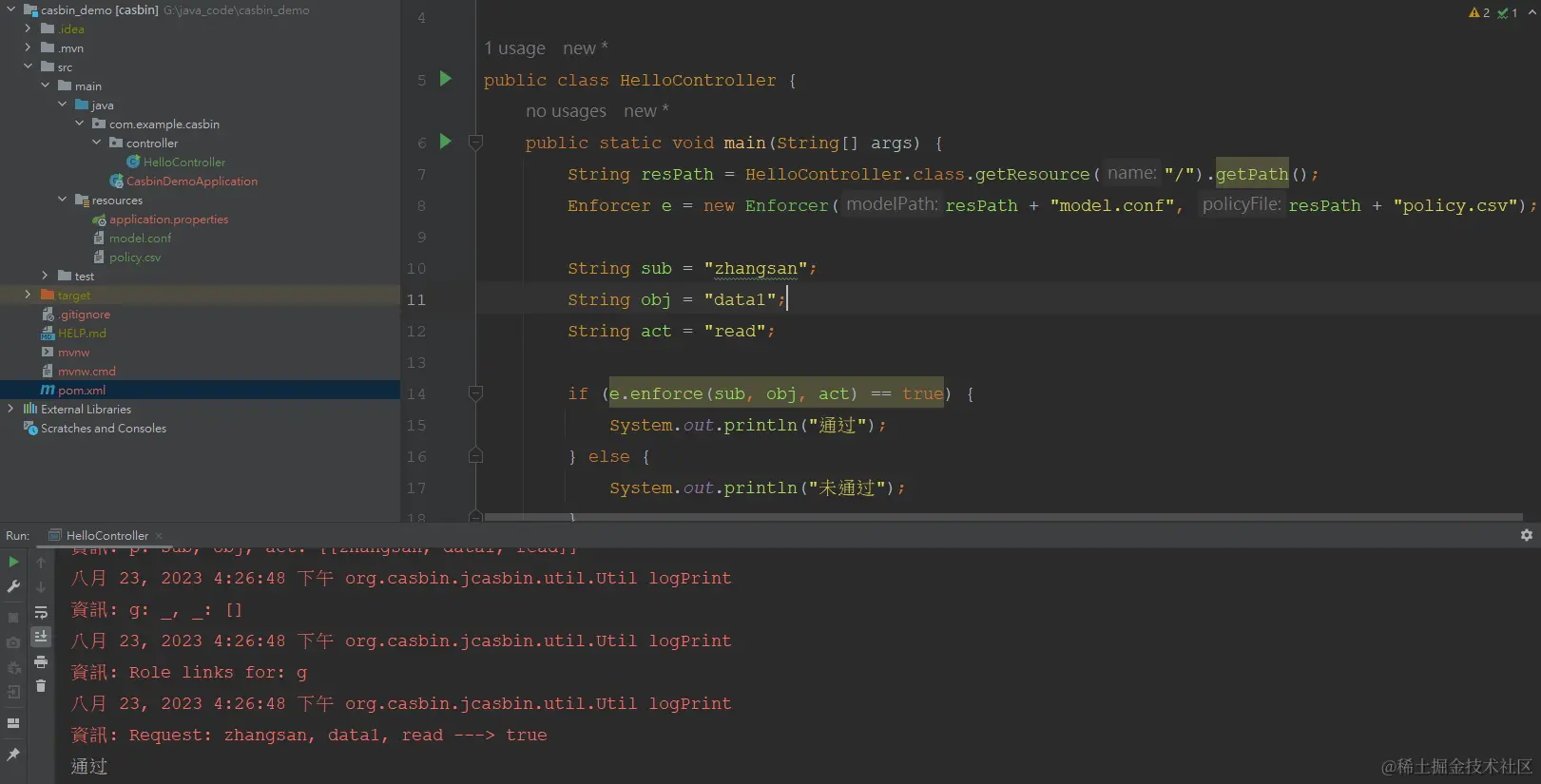Click the editor horizontal scrollbar
This screenshot has height=784, width=1541.
point(1003,517)
